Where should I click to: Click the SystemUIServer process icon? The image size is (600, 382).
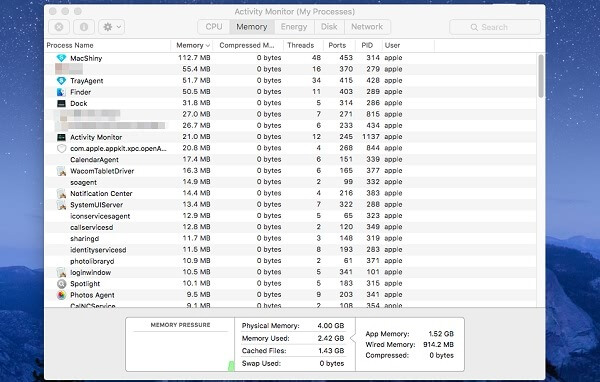pyautogui.click(x=61, y=205)
